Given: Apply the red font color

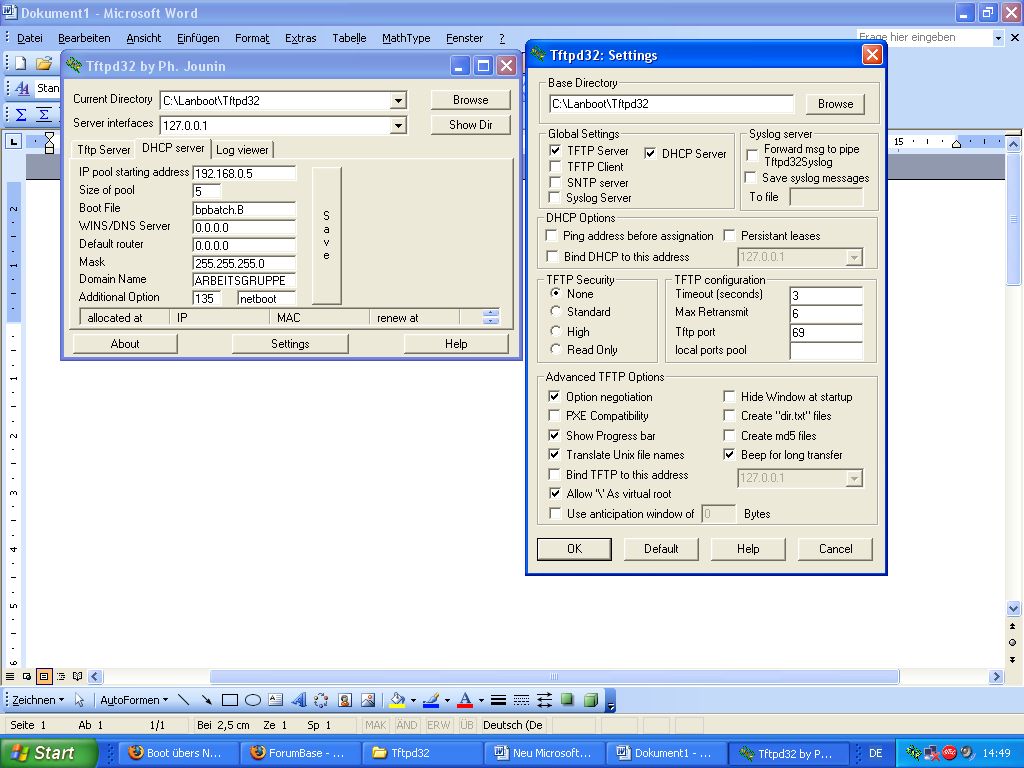Looking at the screenshot, I should click(x=465, y=700).
